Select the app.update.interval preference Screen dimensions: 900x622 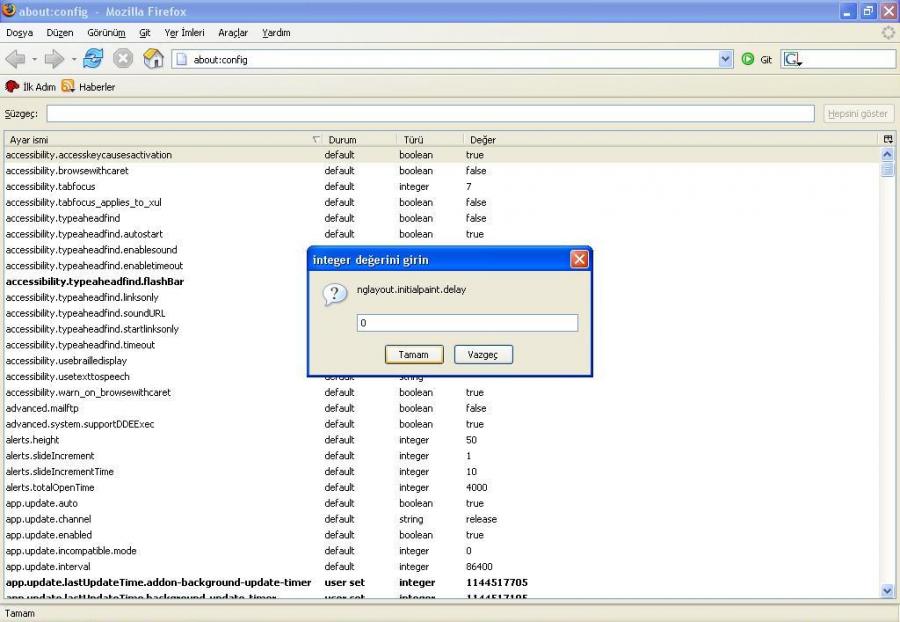(x=442, y=566)
